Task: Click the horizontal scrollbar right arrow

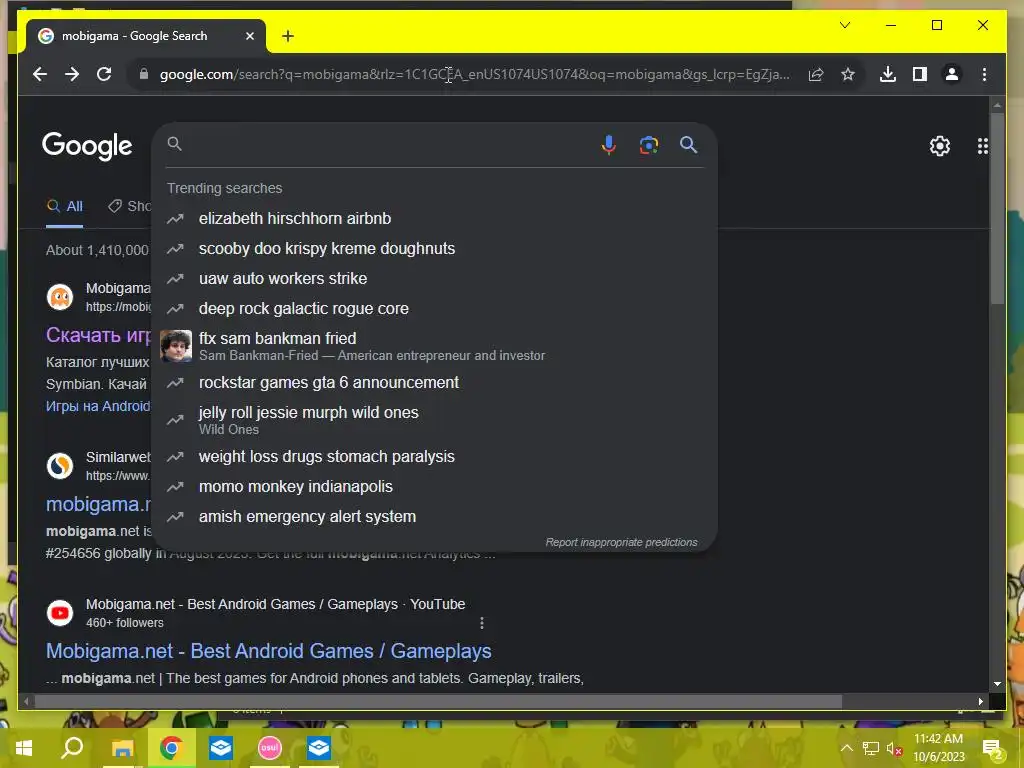Action: tap(981, 701)
